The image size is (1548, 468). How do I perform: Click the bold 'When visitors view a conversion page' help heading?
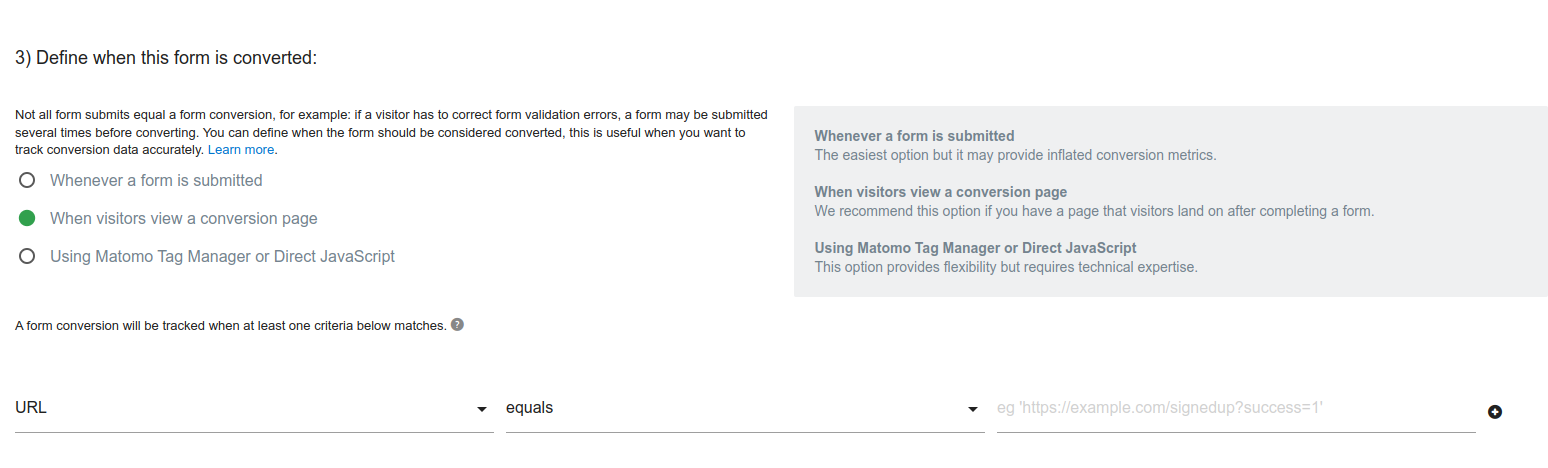(940, 192)
